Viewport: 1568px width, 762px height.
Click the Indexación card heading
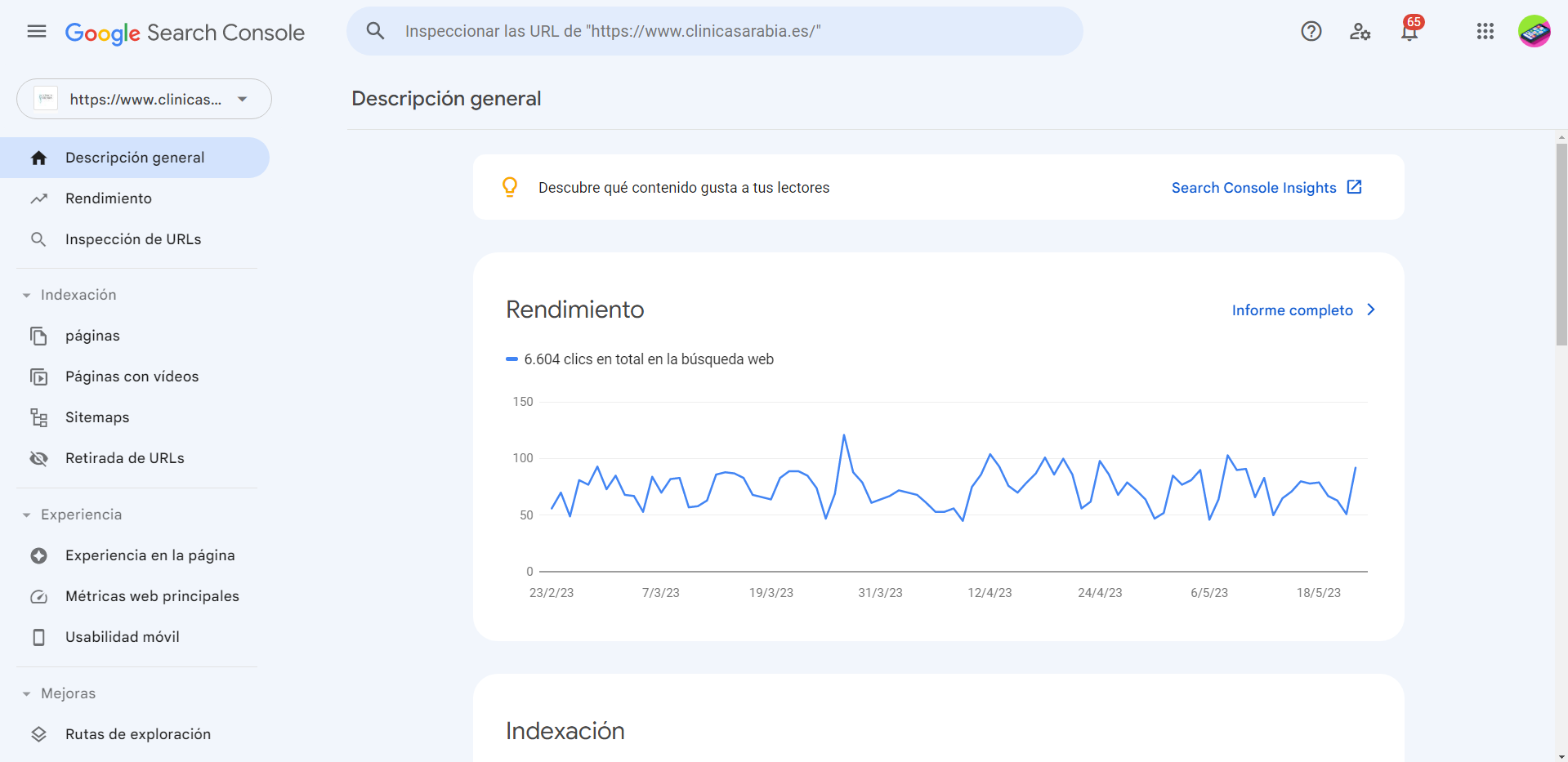point(565,731)
